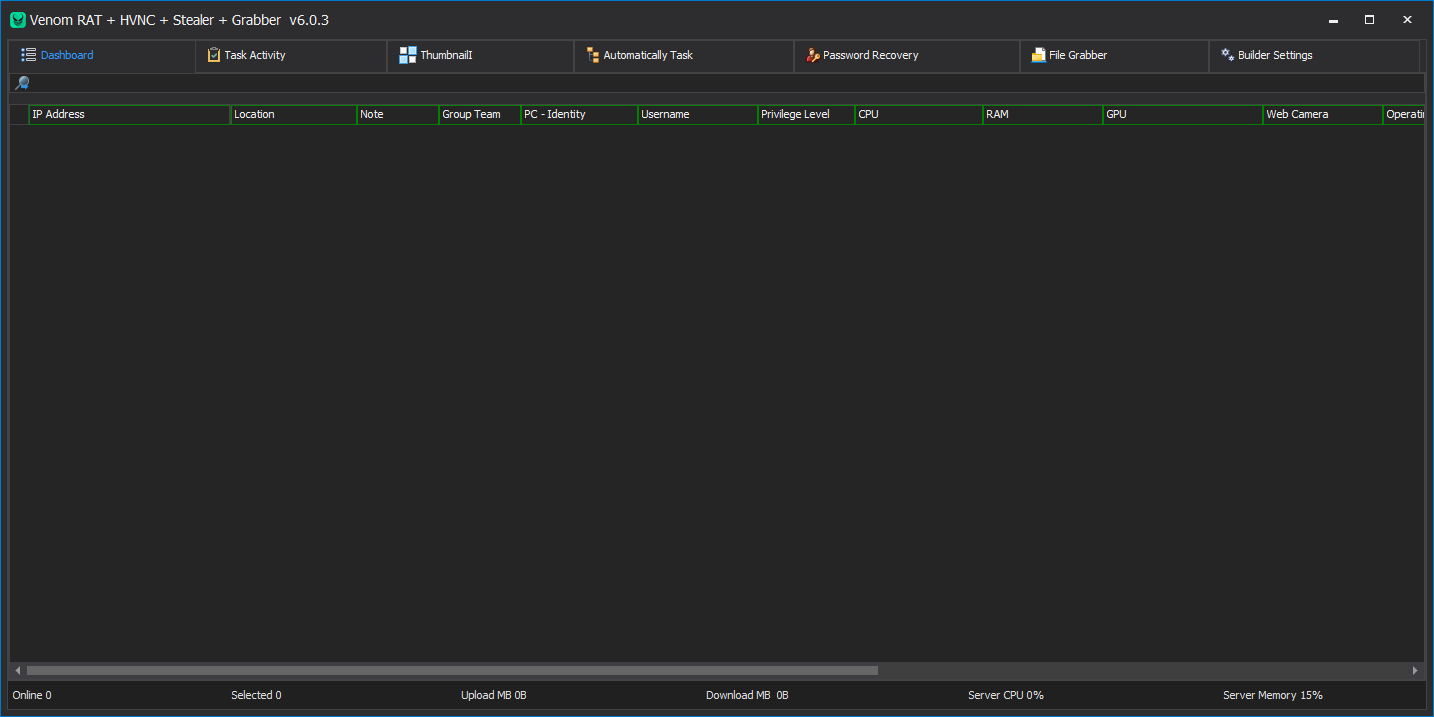Click the Dashboard list icon
Image resolution: width=1434 pixels, height=717 pixels.
coord(28,55)
